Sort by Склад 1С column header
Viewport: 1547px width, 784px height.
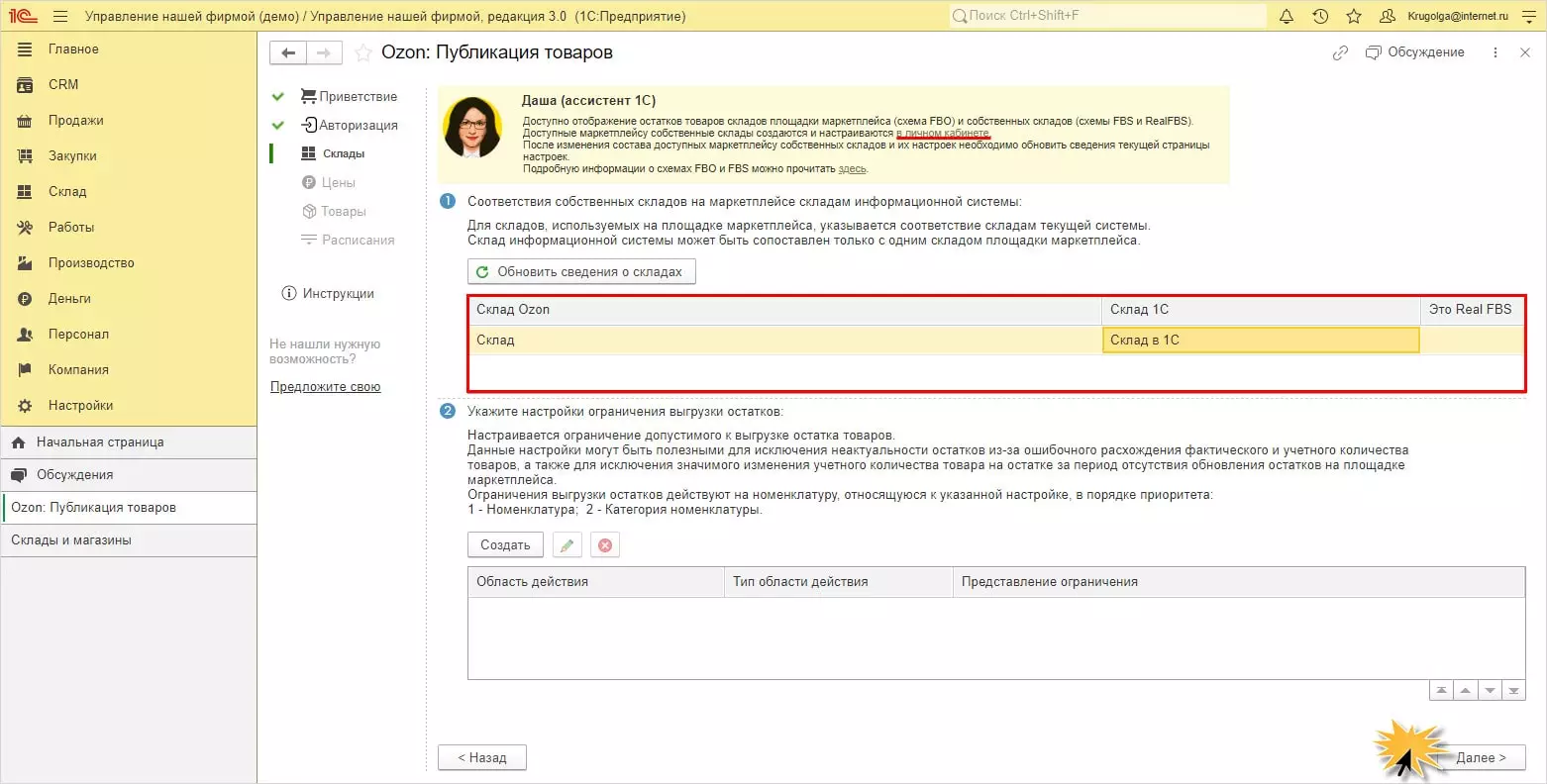coord(1261,310)
